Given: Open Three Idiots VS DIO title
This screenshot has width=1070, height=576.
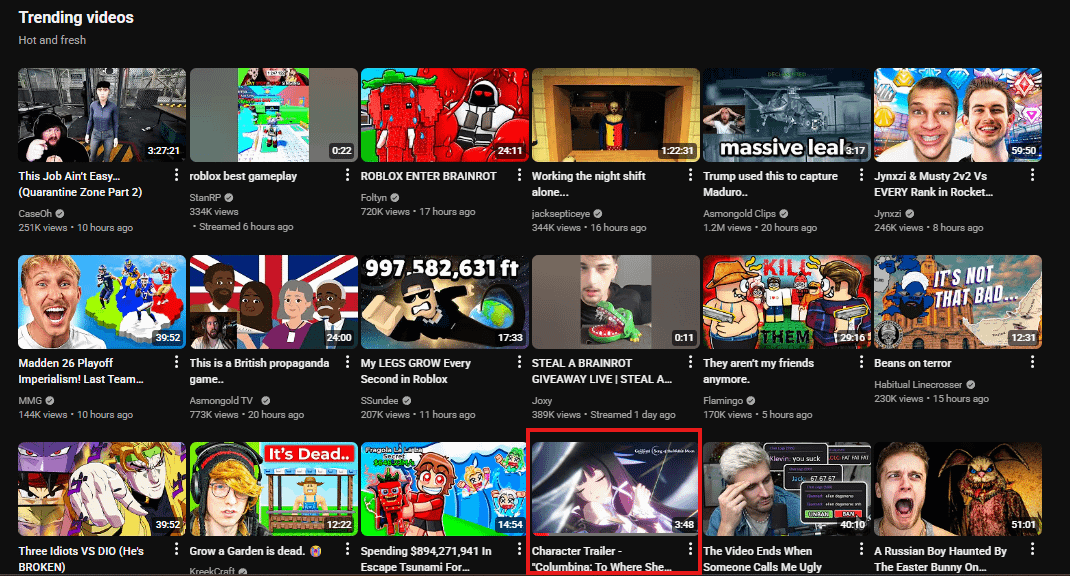Looking at the screenshot, I should [x=81, y=558].
